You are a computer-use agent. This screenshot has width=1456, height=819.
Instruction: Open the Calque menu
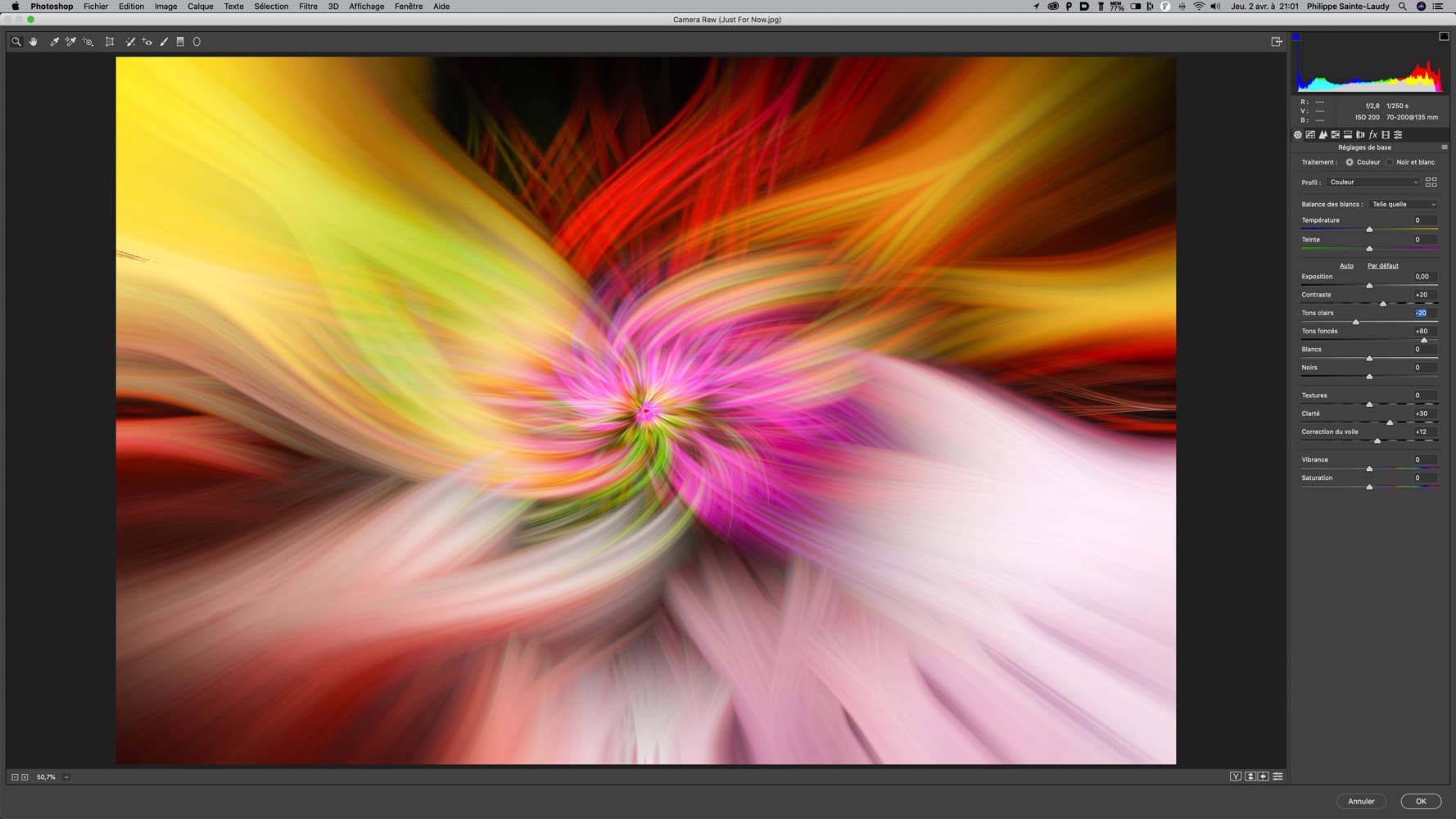(x=200, y=7)
